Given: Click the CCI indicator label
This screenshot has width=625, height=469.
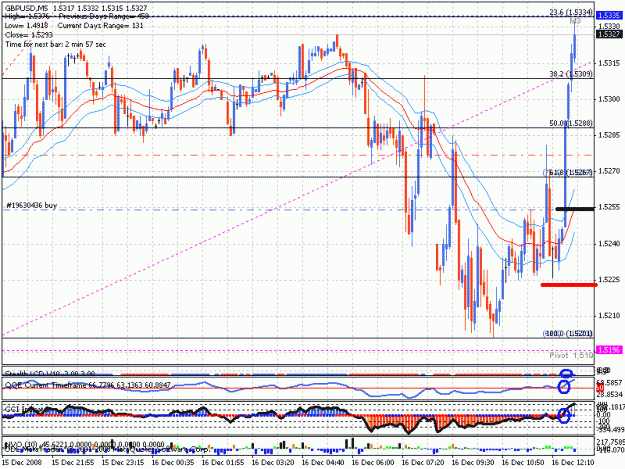Looking at the screenshot, I should pyautogui.click(x=24, y=409).
